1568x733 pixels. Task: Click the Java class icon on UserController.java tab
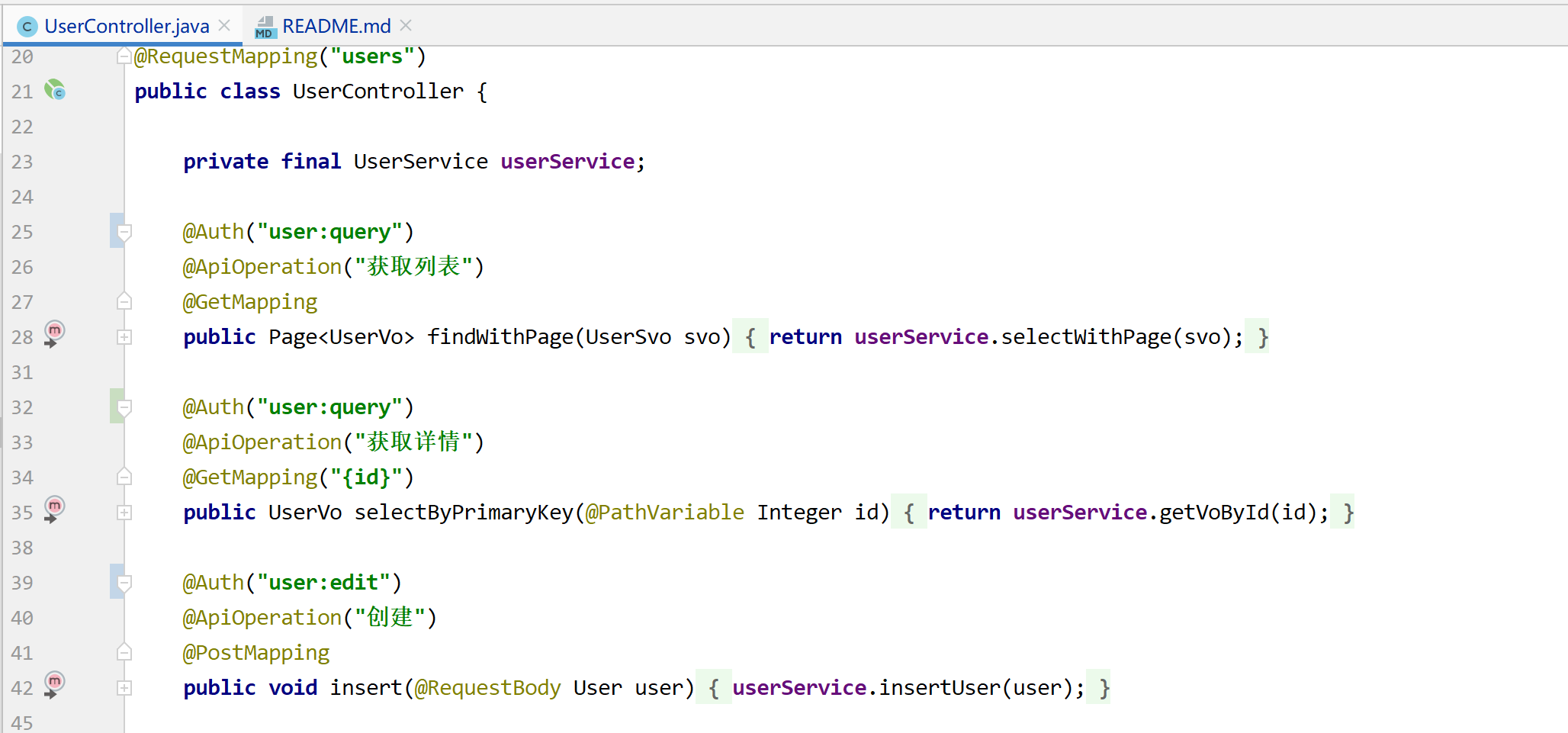point(27,27)
